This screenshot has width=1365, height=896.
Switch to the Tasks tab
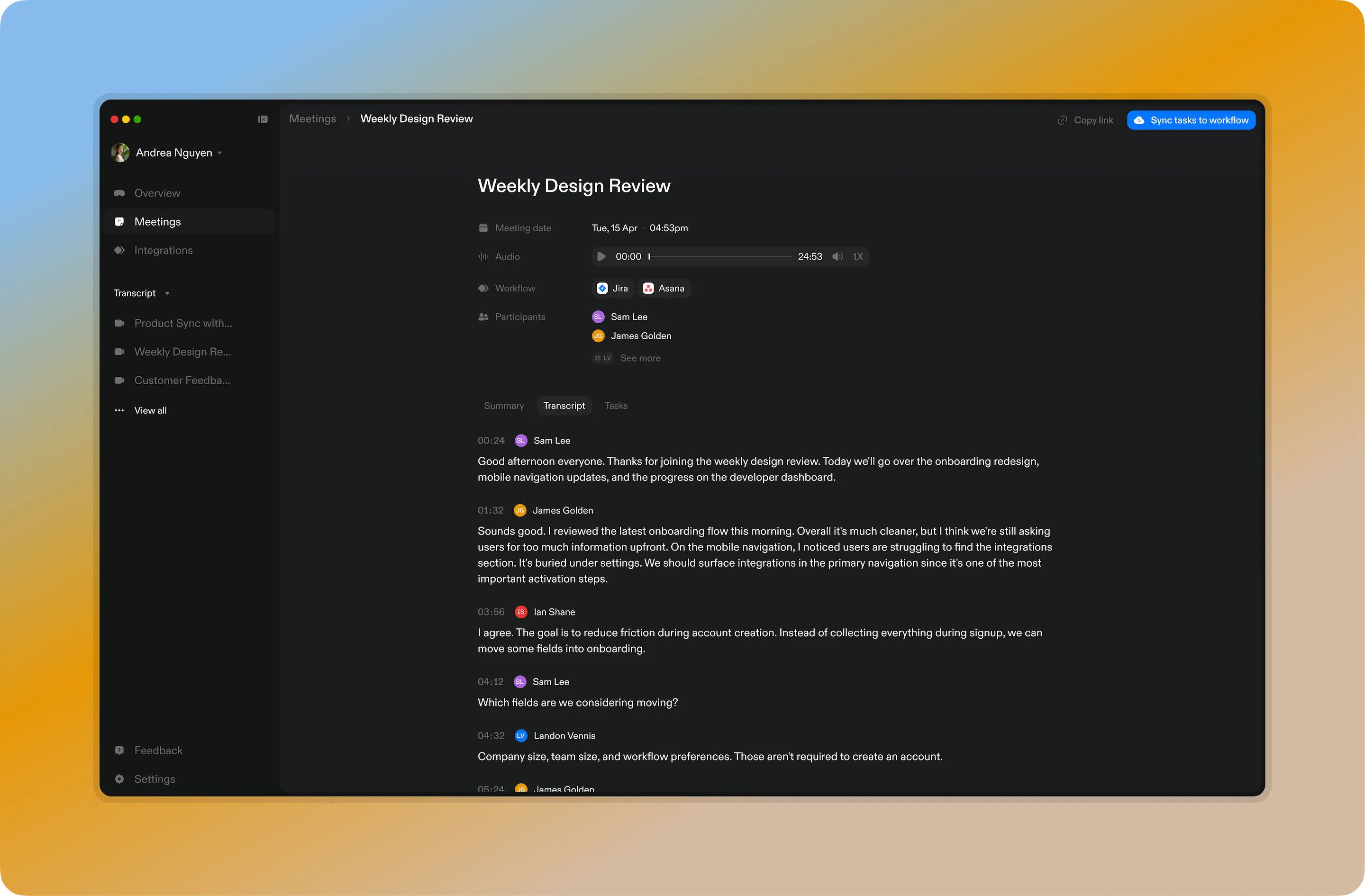click(x=616, y=406)
